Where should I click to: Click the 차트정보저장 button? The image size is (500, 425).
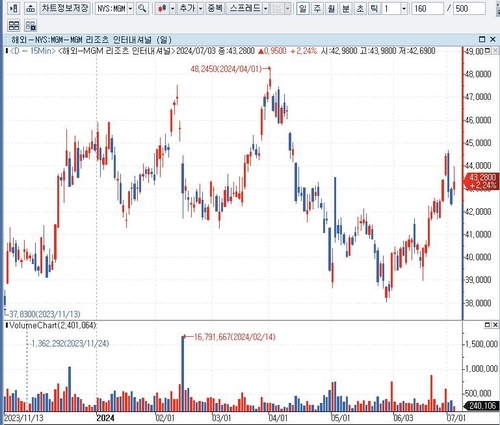65,8
